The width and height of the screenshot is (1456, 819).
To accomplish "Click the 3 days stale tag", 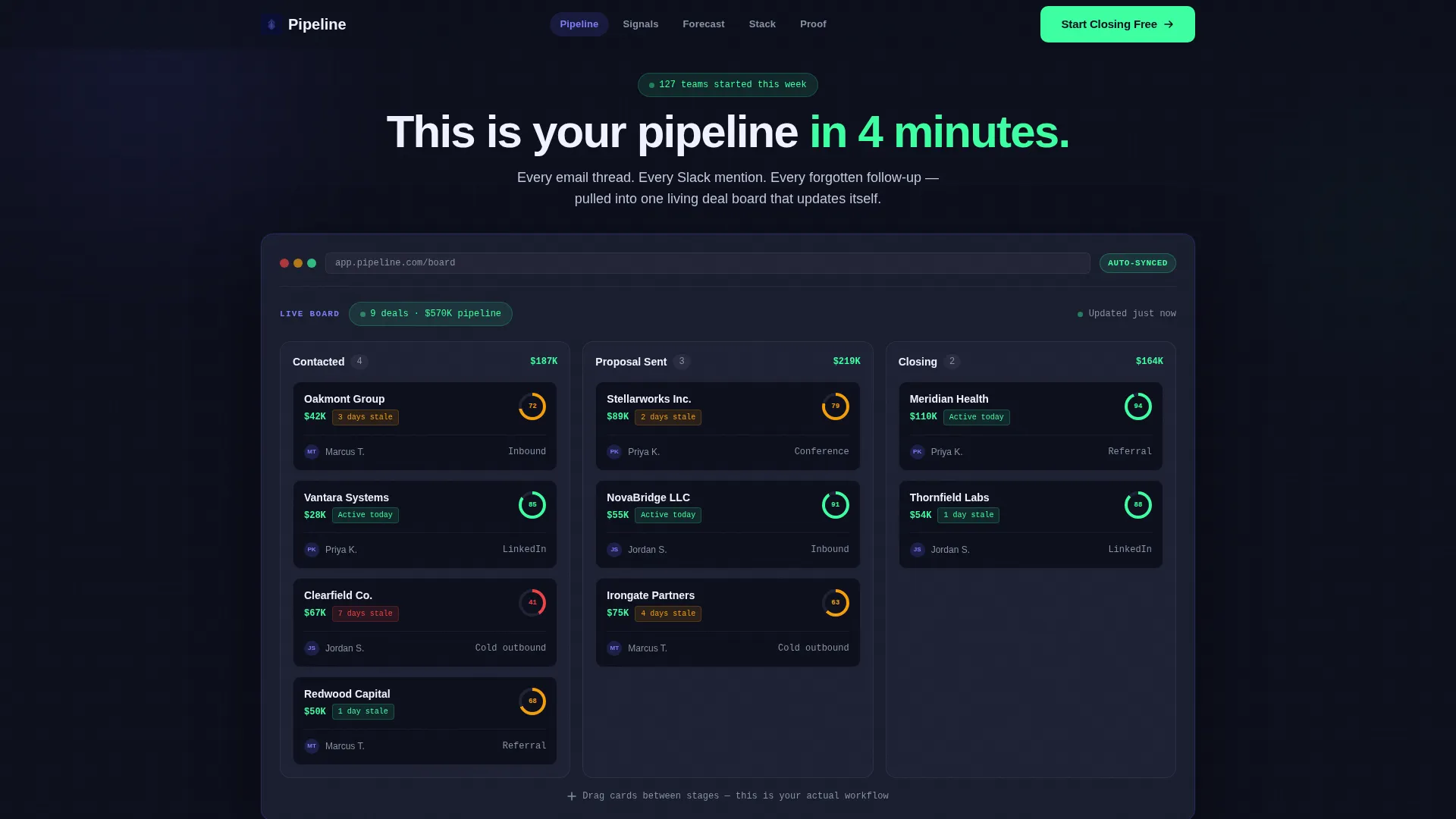I will click(366, 417).
